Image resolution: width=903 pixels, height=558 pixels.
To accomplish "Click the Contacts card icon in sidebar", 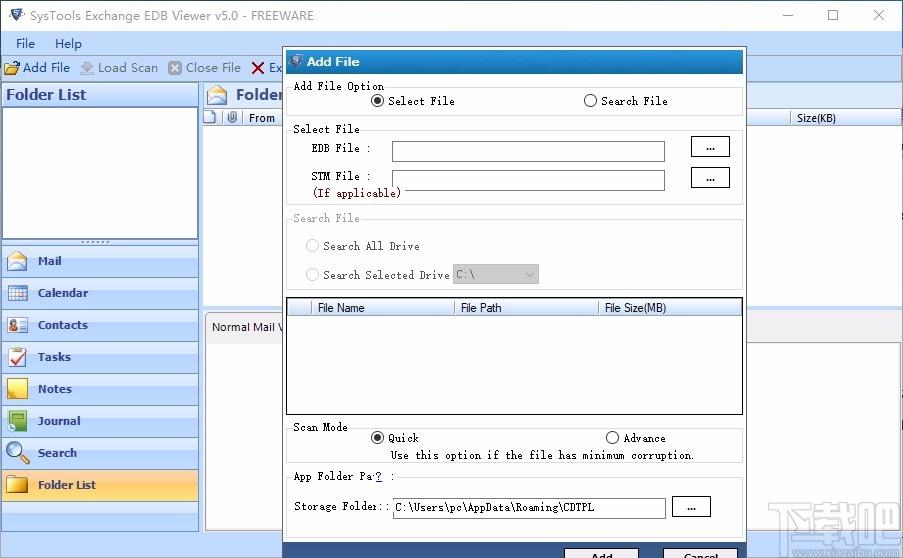I will pos(17,325).
